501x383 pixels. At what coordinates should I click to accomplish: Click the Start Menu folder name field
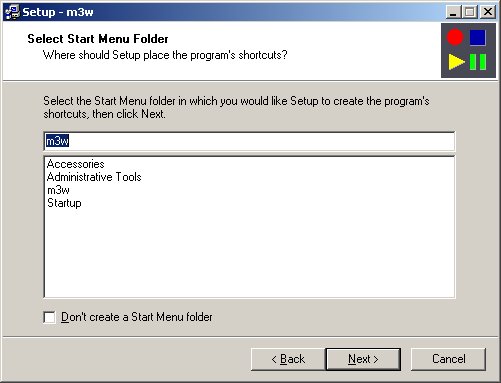[x=249, y=141]
